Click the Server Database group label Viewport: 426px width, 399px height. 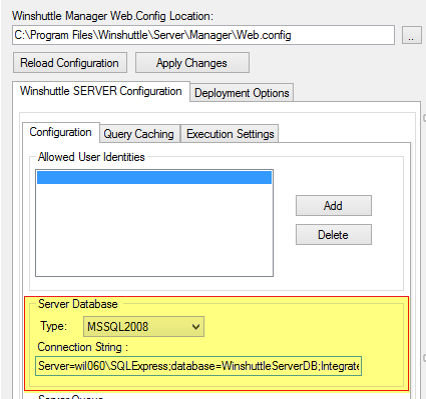coord(78,304)
